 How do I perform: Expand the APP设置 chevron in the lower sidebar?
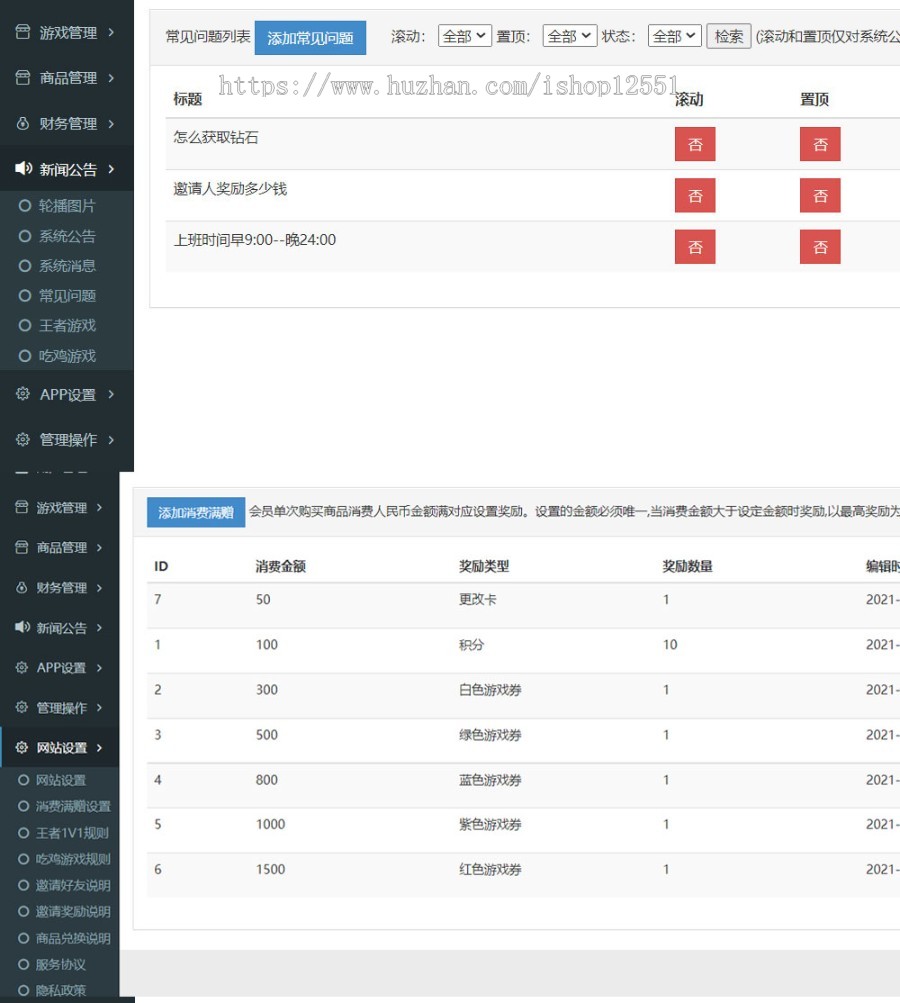(x=99, y=667)
